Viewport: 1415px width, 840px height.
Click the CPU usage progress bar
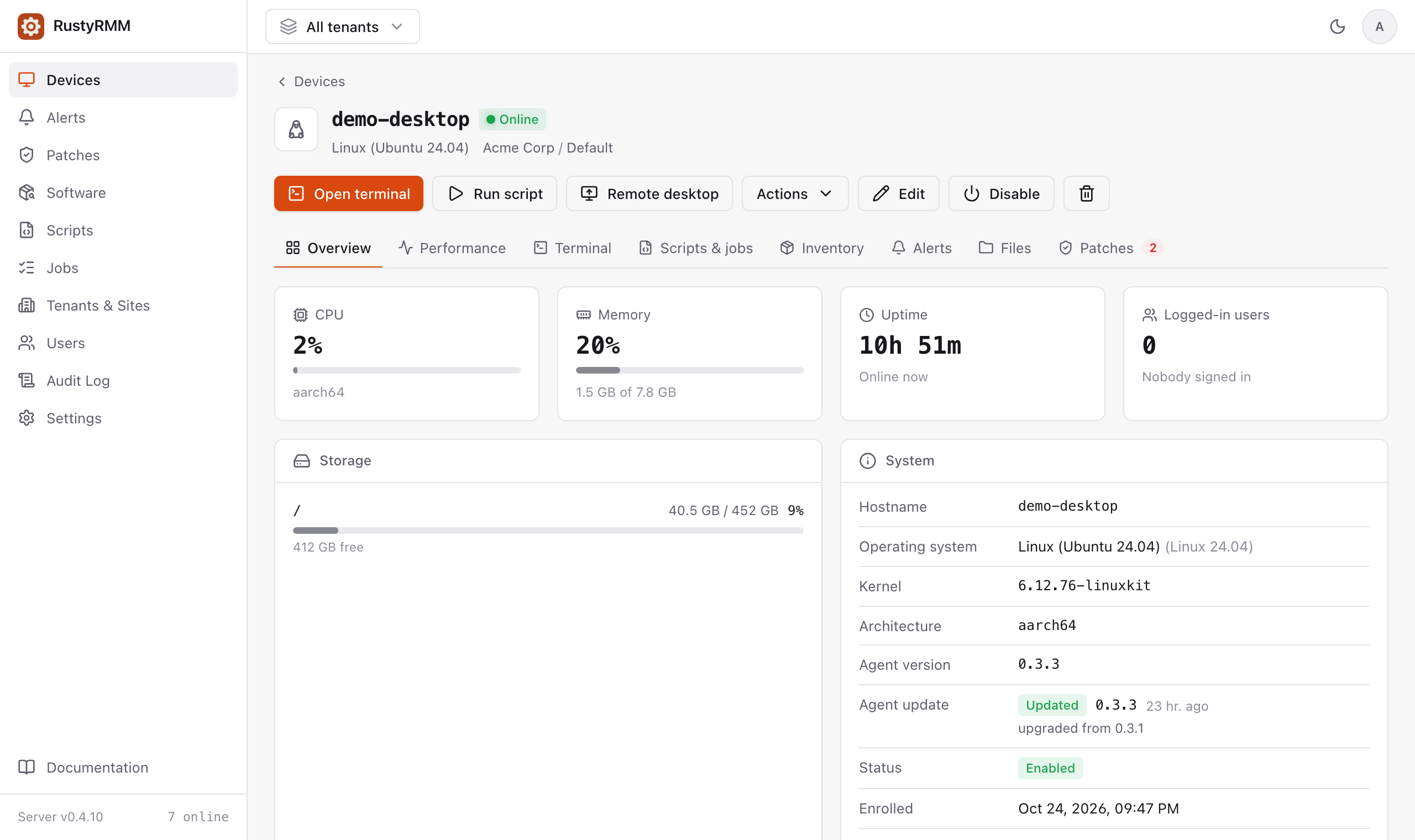pos(406,370)
